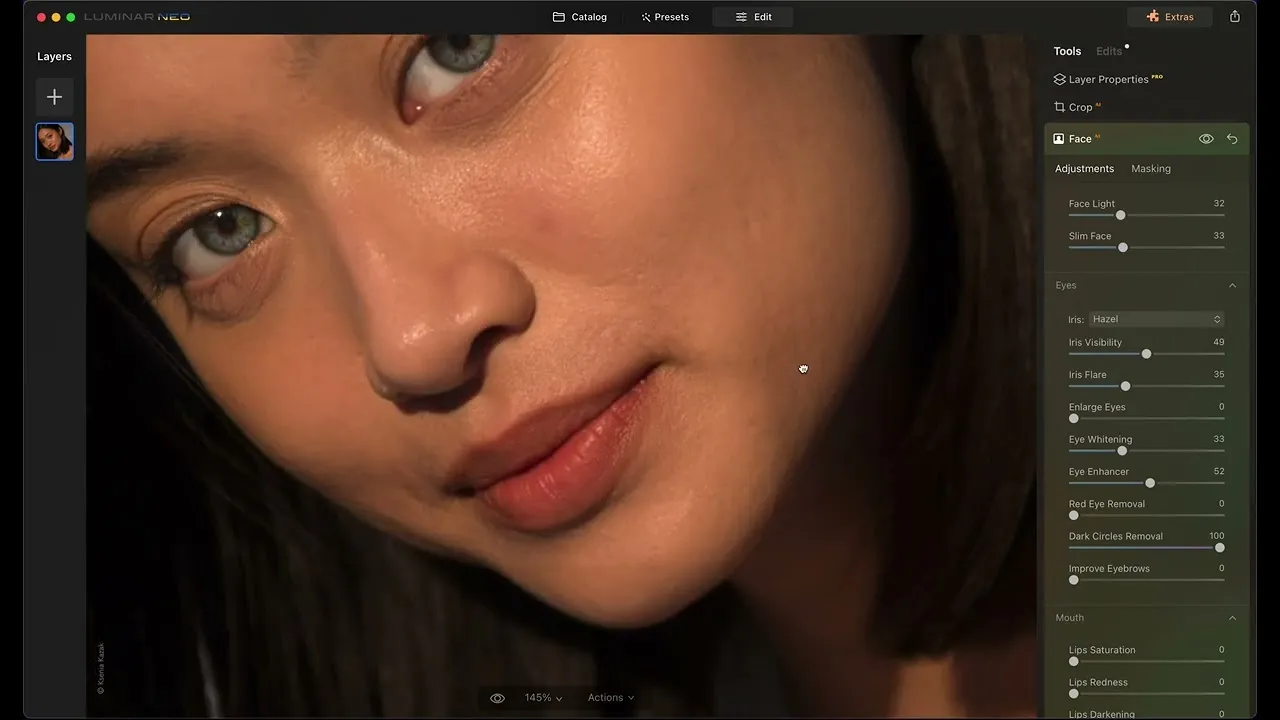
Task: Click the Enlarge Eyes slider handle
Action: [x=1074, y=418]
